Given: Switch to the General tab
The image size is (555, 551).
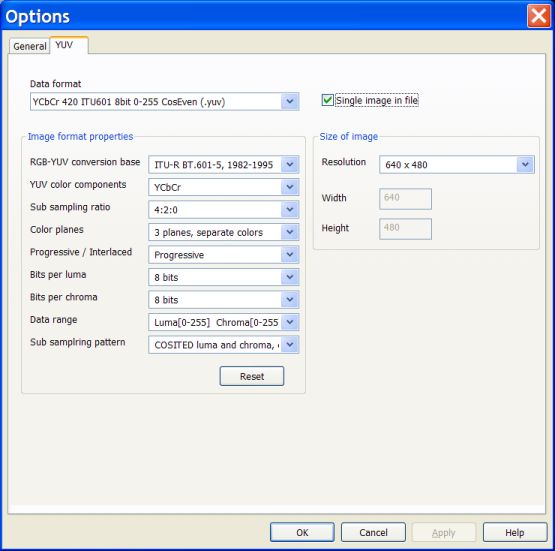Looking at the screenshot, I should pyautogui.click(x=29, y=46).
